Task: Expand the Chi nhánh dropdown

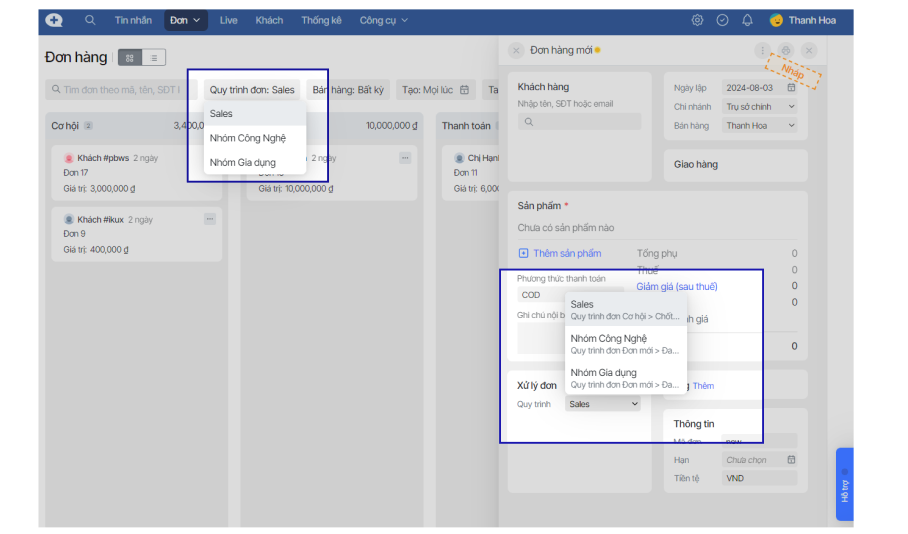Action: point(760,107)
